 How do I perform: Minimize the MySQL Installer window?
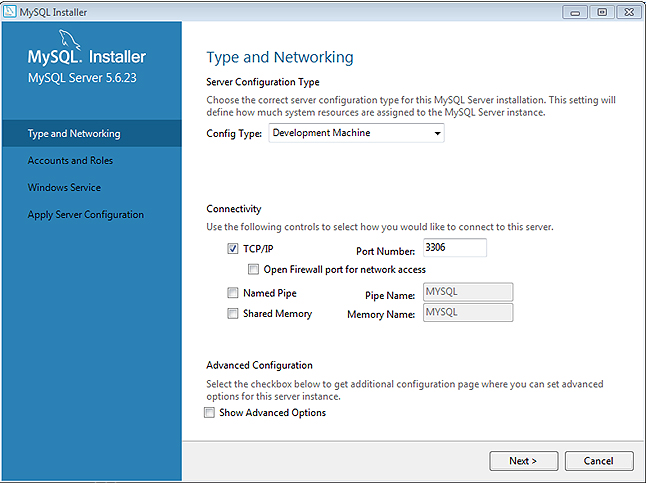(x=574, y=11)
